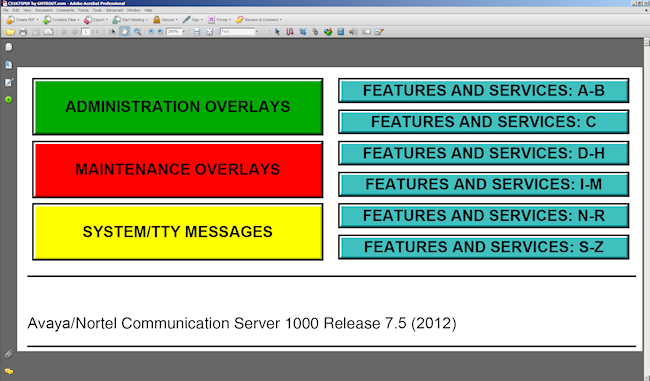This screenshot has height=381, width=650.
Task: Toggle fit-page view icon
Action: [210, 32]
